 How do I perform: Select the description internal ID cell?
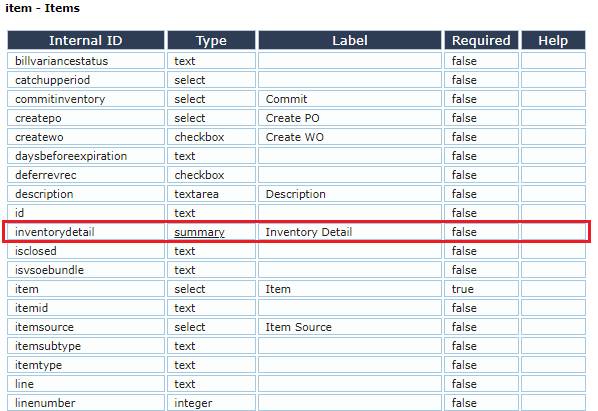click(86, 194)
